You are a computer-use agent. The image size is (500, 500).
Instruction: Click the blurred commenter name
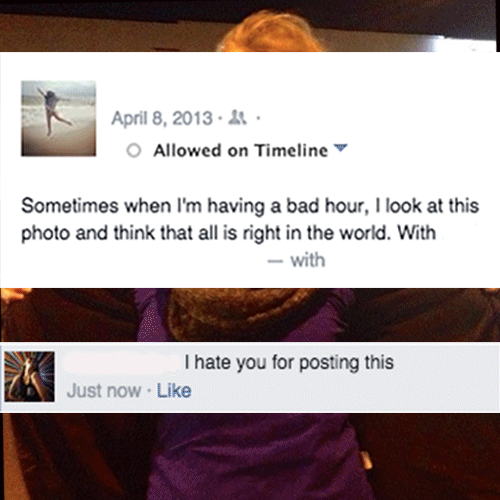coord(121,362)
